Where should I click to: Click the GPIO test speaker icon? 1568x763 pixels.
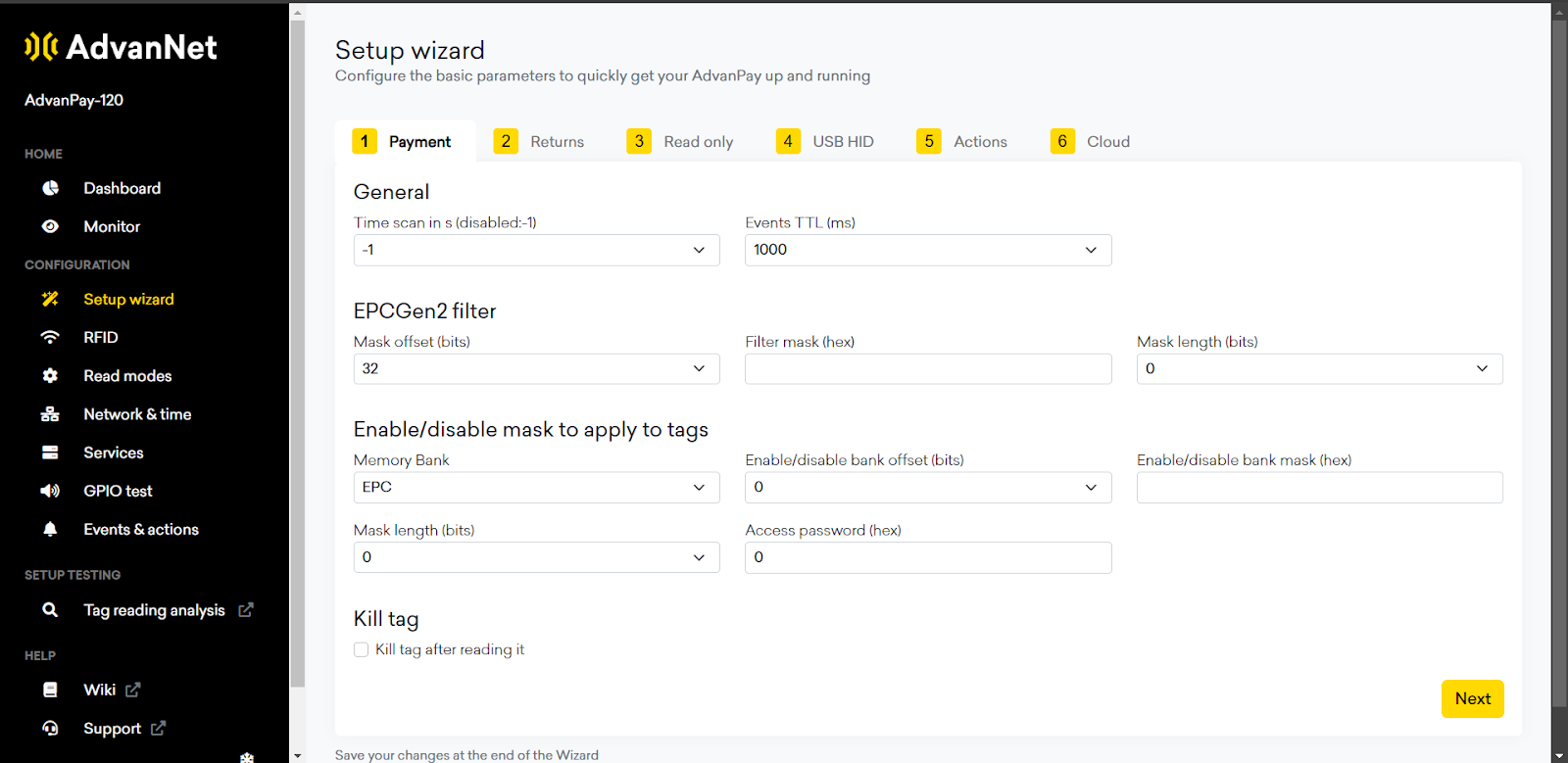[x=50, y=491]
